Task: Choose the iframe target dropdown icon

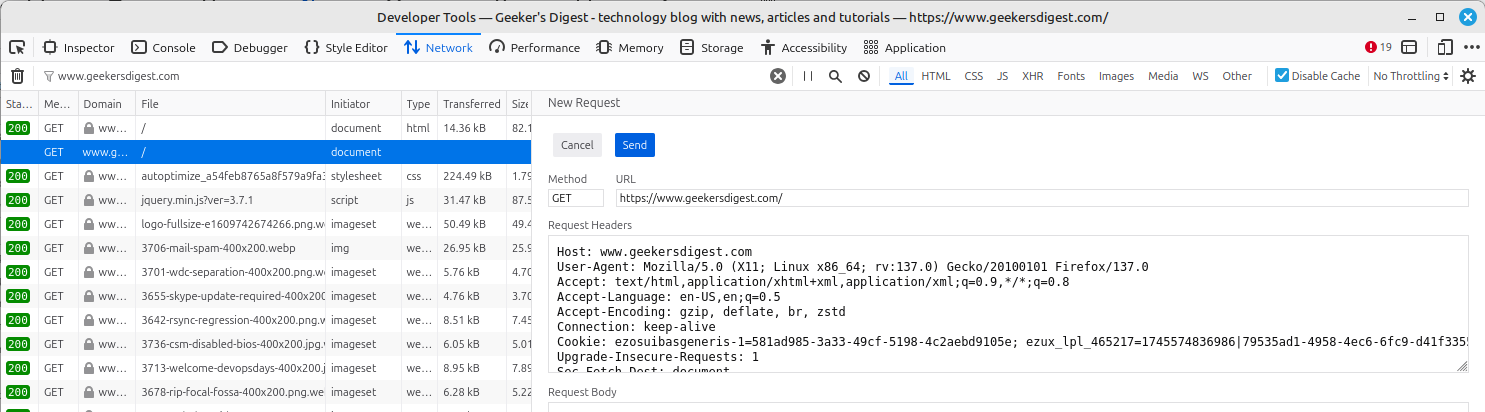Action: point(1409,47)
